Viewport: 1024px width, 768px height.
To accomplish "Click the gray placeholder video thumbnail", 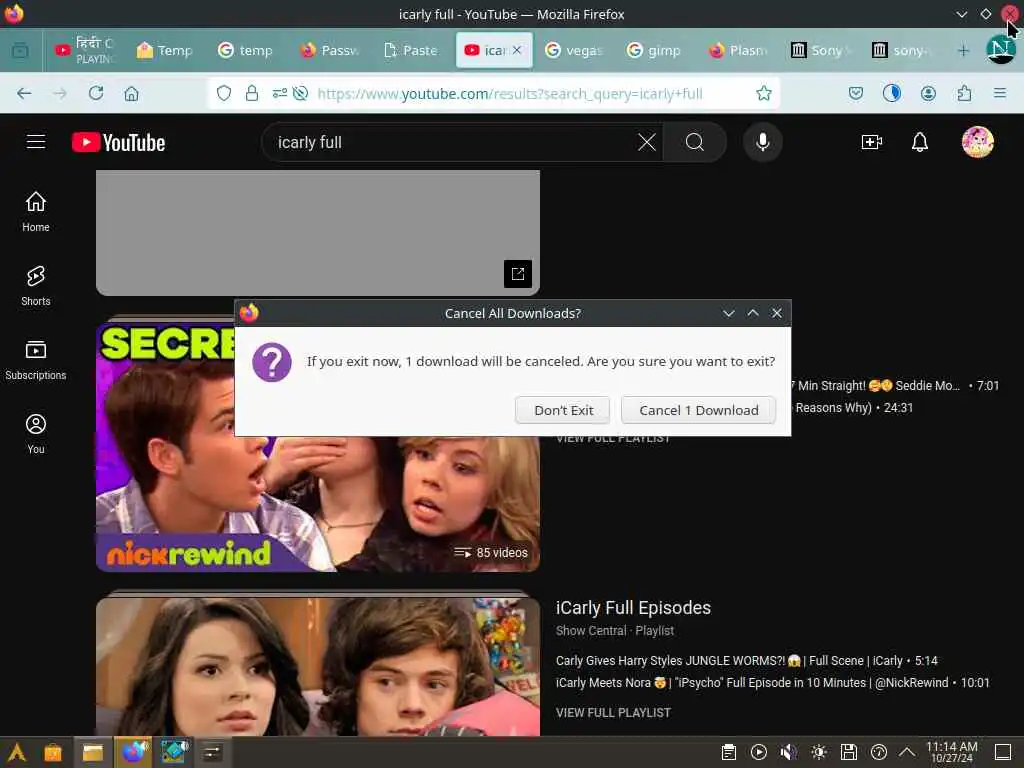I will click(x=317, y=232).
